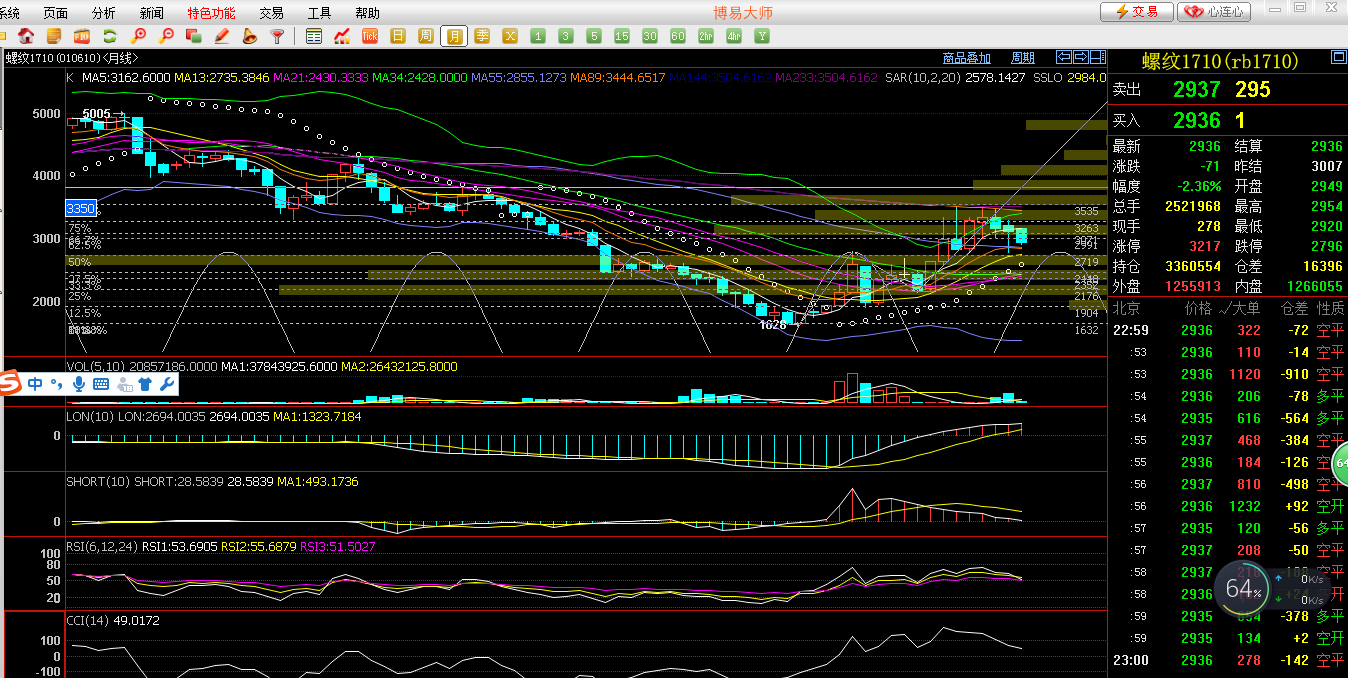
Task: Switch to quarterly (季) chart period
Action: 482,36
